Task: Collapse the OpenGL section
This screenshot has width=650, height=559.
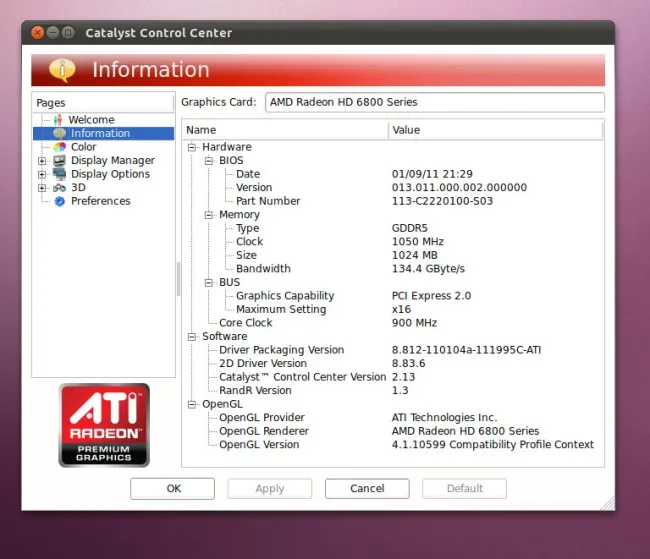Action: pos(192,404)
